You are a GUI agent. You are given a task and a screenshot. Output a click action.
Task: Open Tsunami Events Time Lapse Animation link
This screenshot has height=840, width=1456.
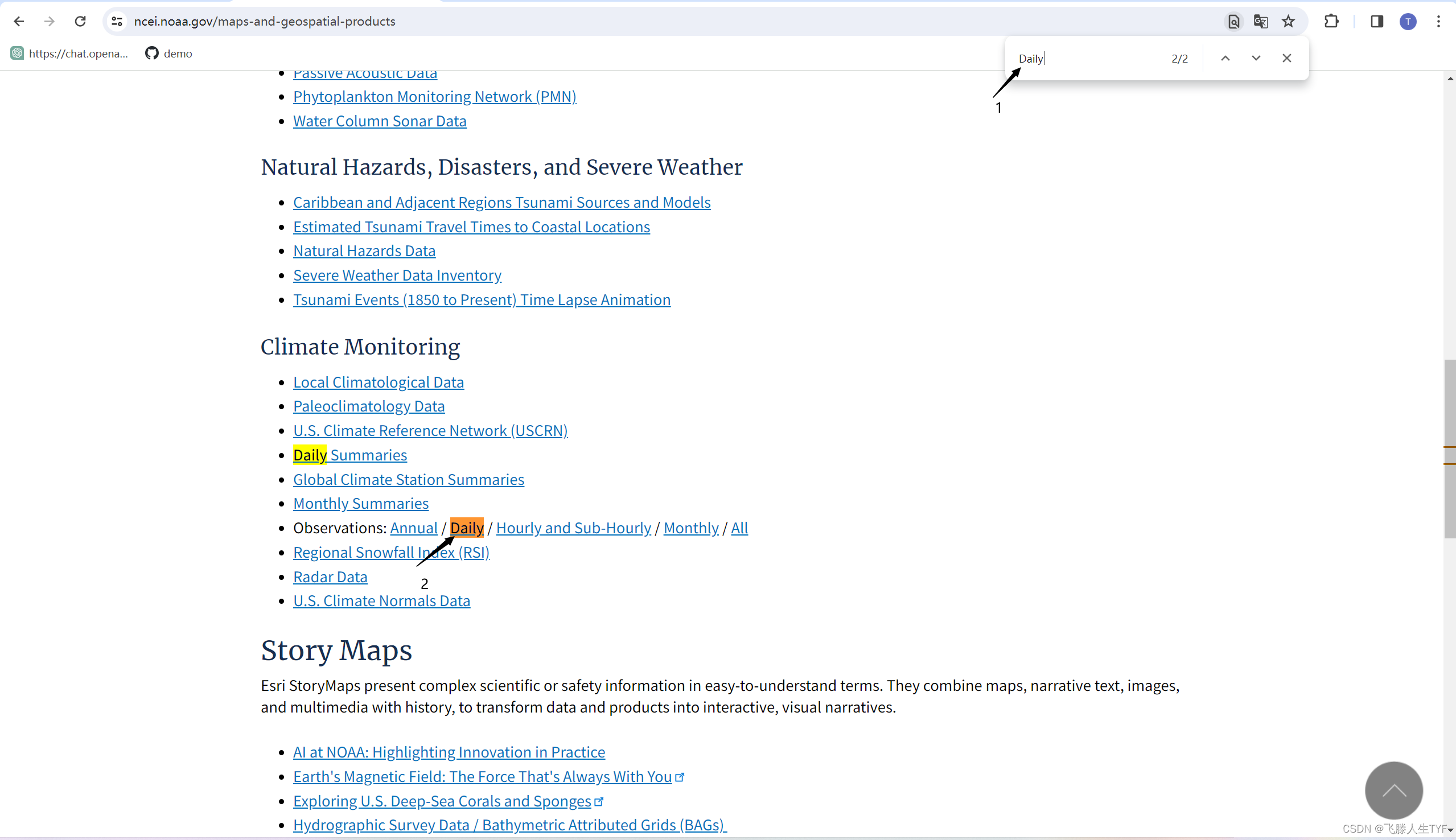(x=482, y=300)
